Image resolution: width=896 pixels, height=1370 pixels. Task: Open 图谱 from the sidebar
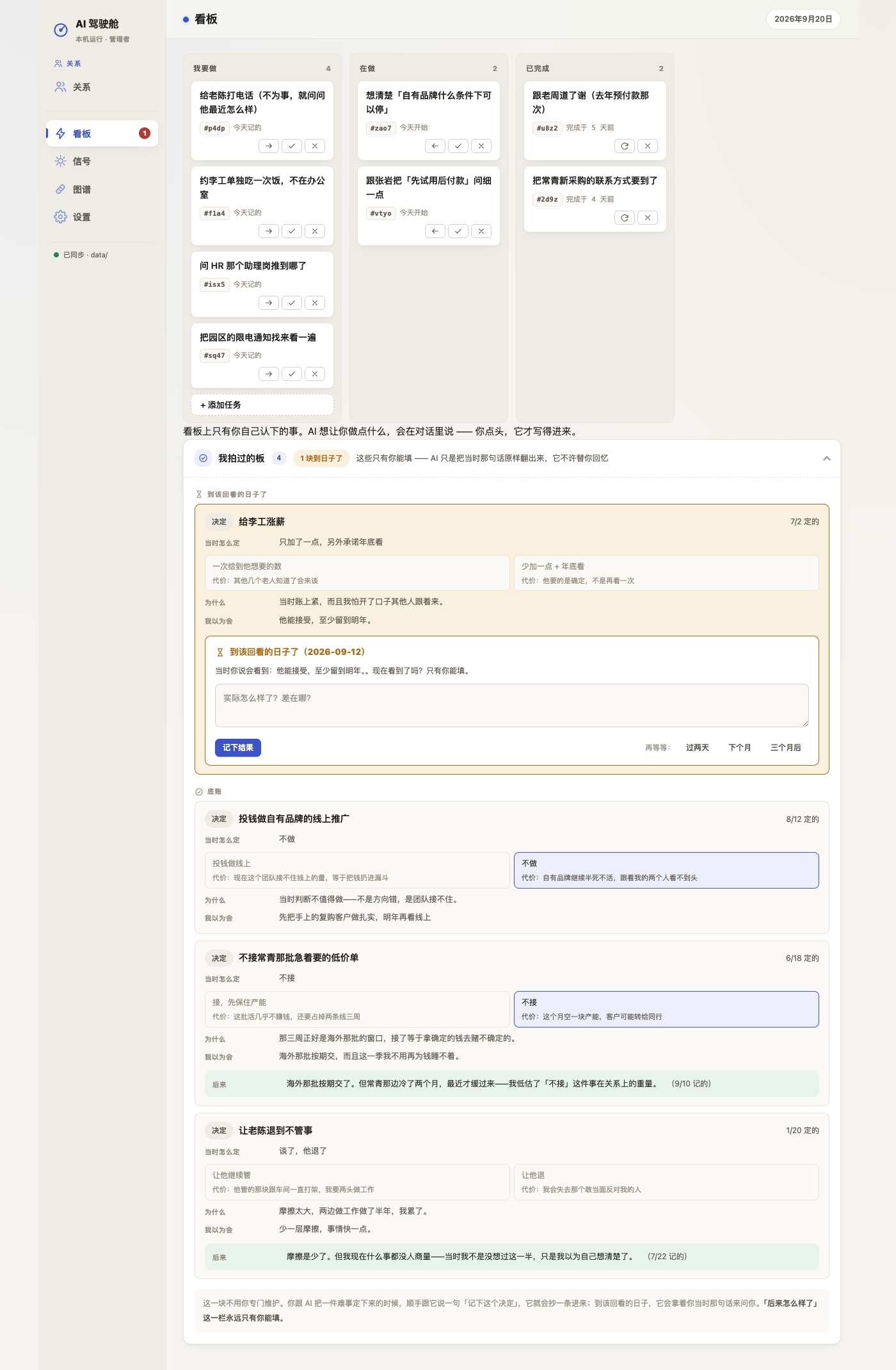(x=102, y=189)
